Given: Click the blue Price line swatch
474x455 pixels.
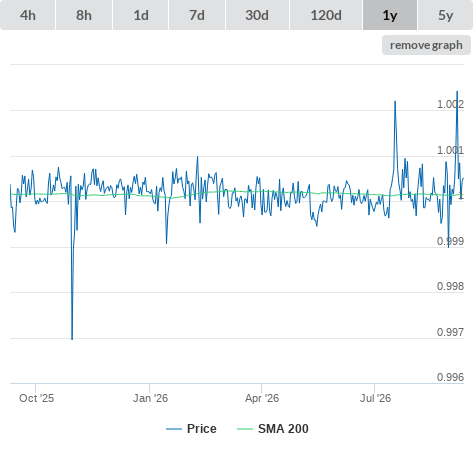Looking at the screenshot, I should point(174,429).
